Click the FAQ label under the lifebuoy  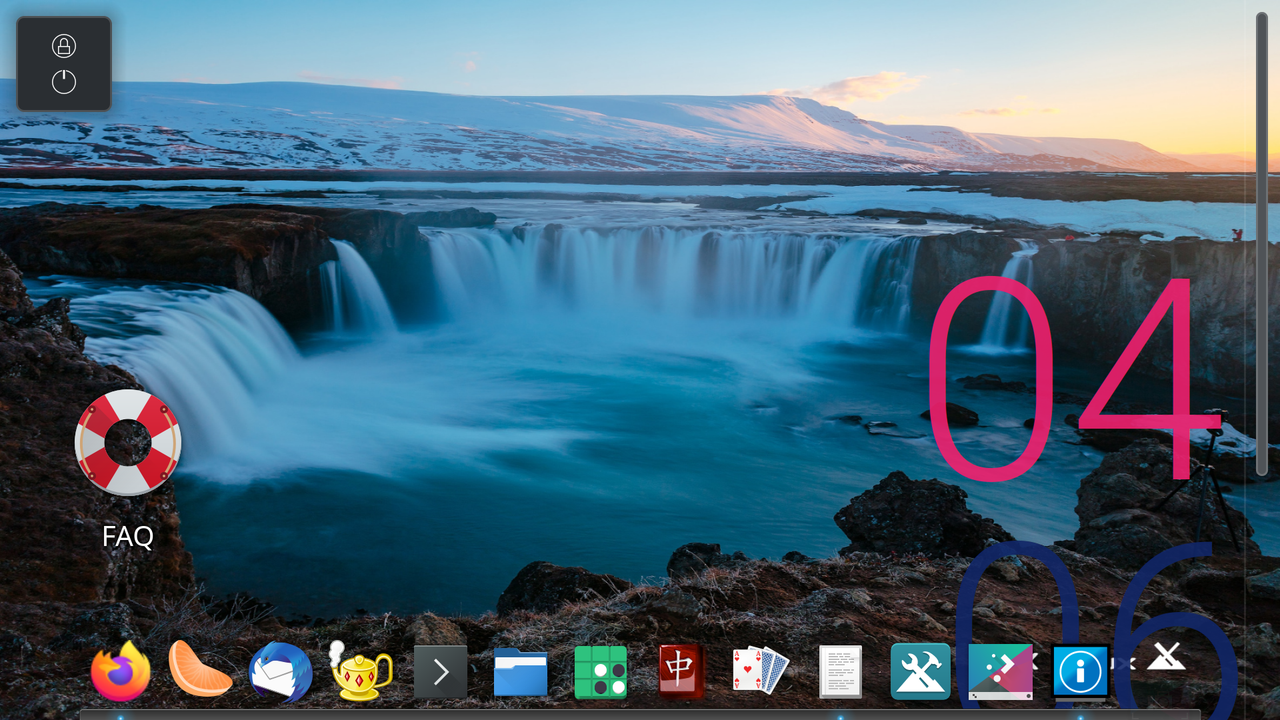128,537
